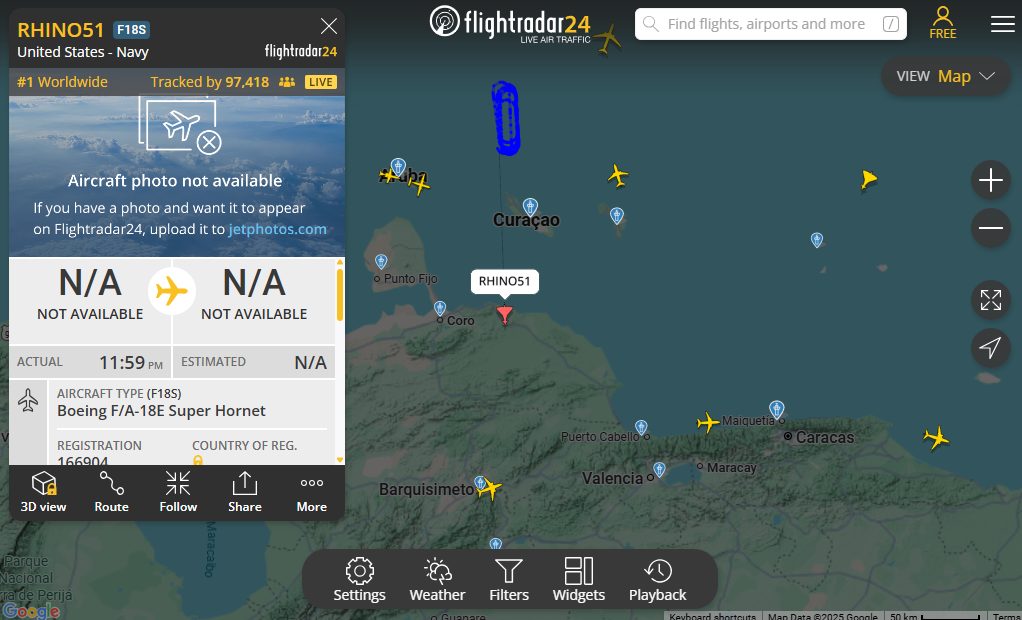This screenshot has height=620, width=1022.
Task: Open the hamburger main menu
Action: [x=1002, y=24]
